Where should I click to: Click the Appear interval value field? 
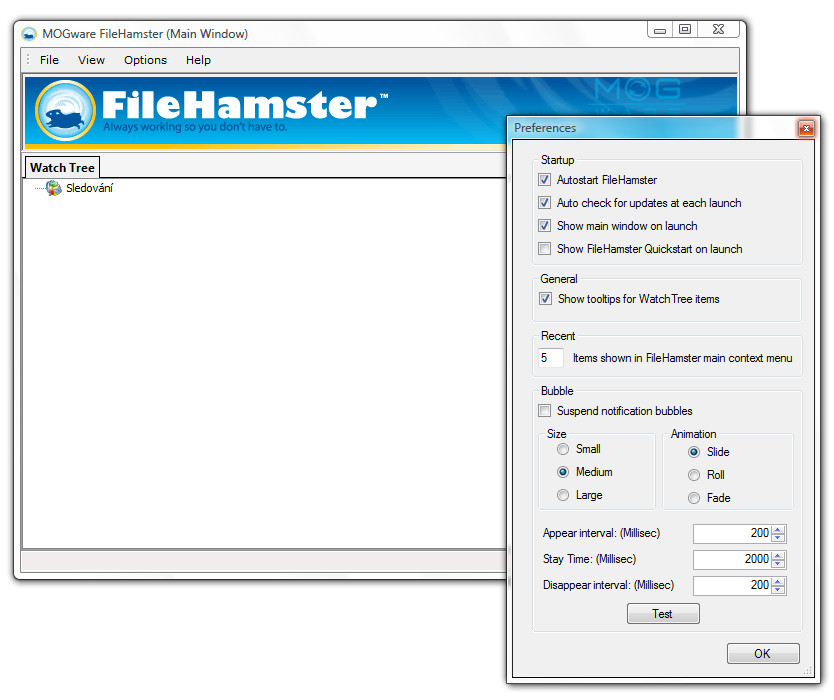(732, 533)
